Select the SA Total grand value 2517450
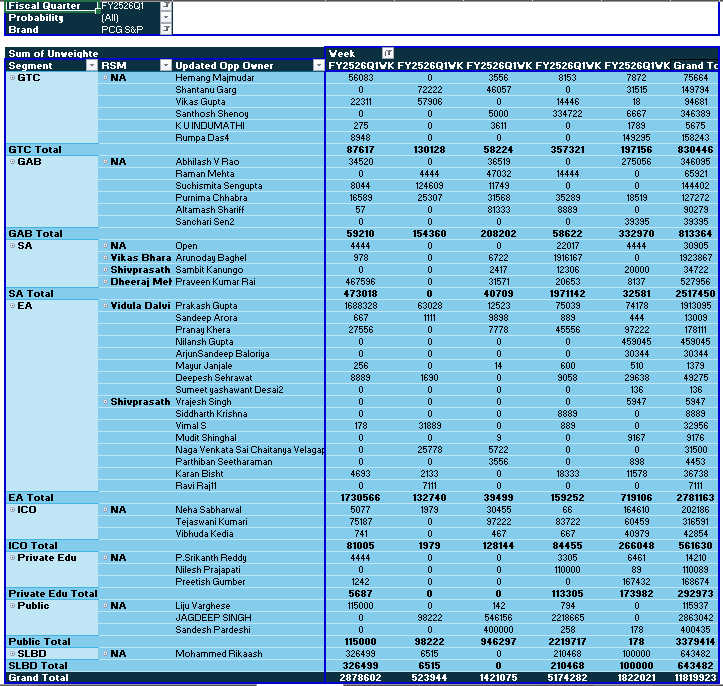723x686 pixels. (695, 293)
